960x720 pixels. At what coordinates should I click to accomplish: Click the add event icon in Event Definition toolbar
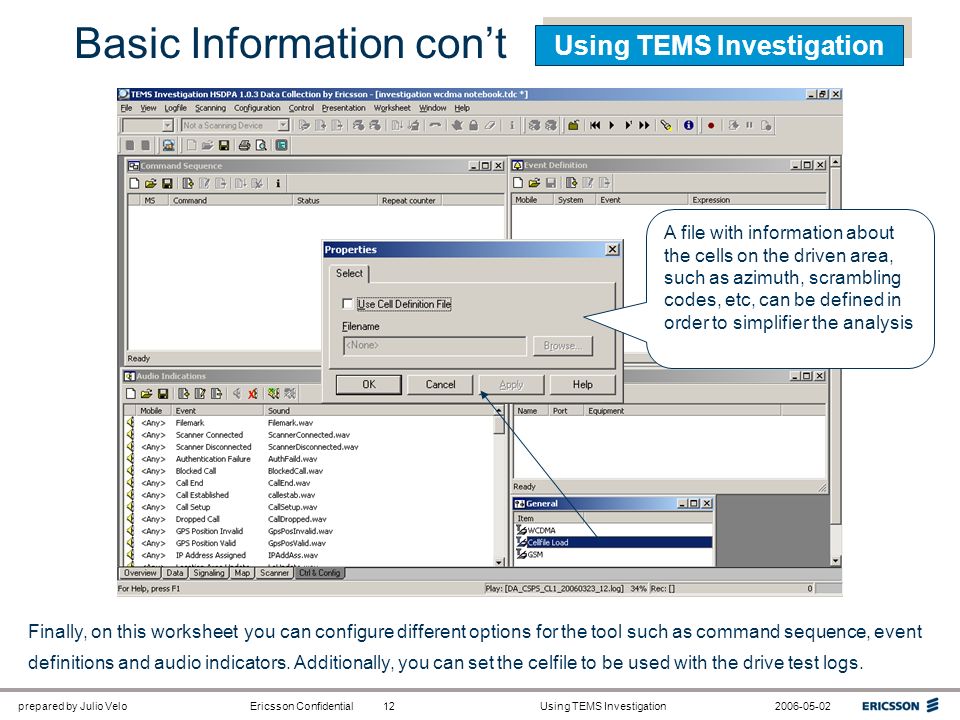pos(571,182)
